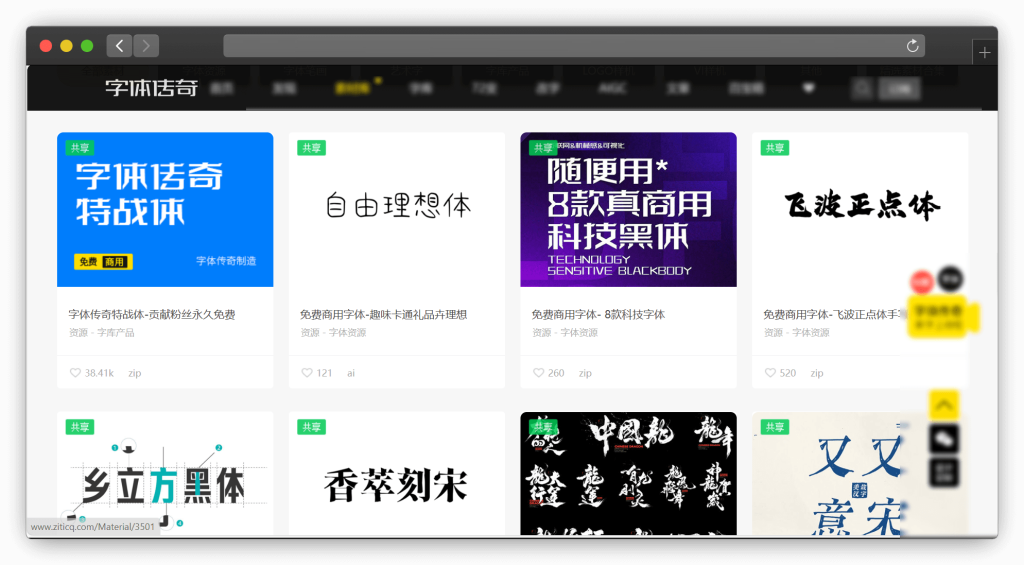The image size is (1024, 565).
Task: Open title 免费商用字体-趣味卡通礼品卉理想
Action: (x=383, y=314)
